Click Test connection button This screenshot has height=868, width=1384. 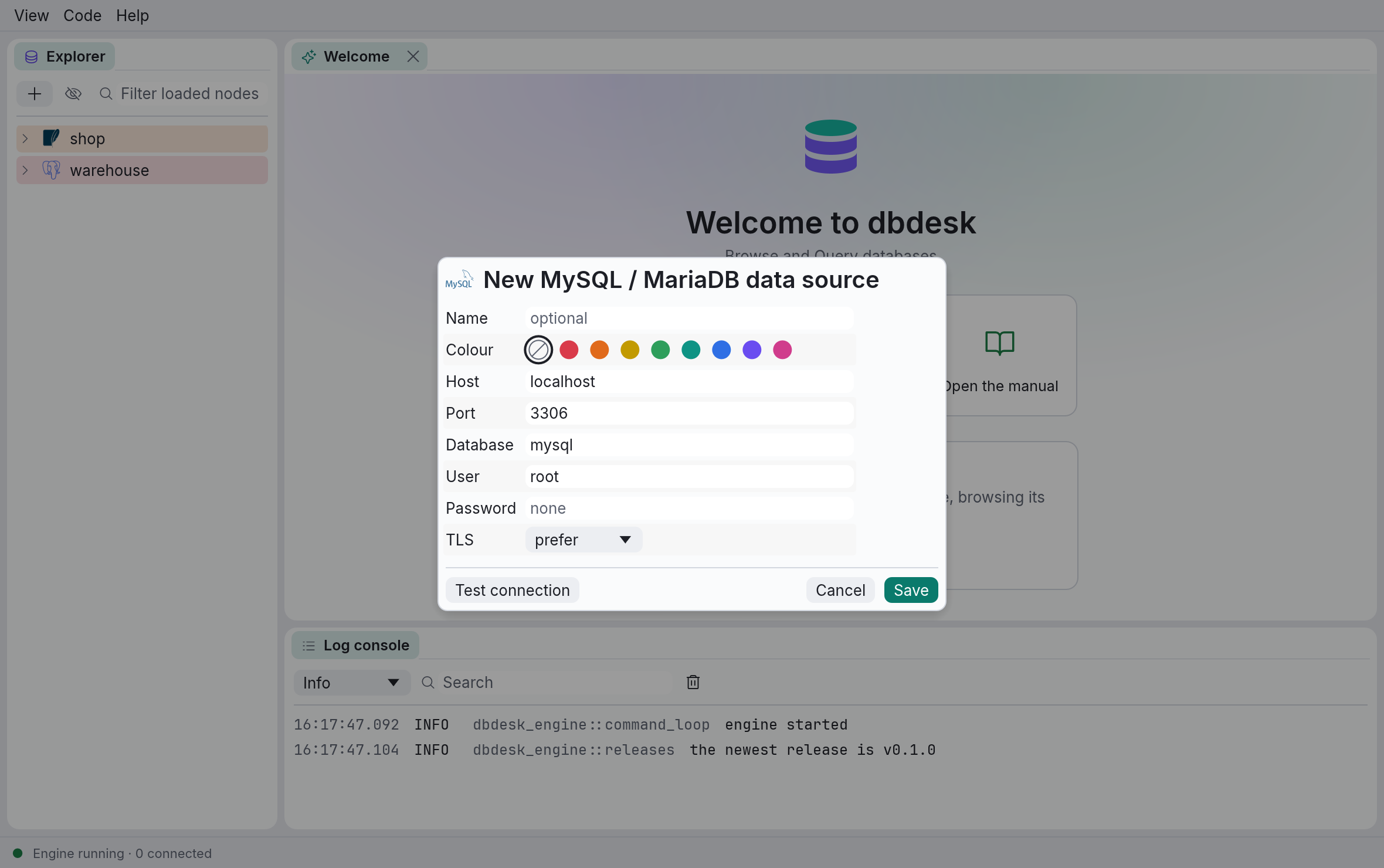[513, 590]
